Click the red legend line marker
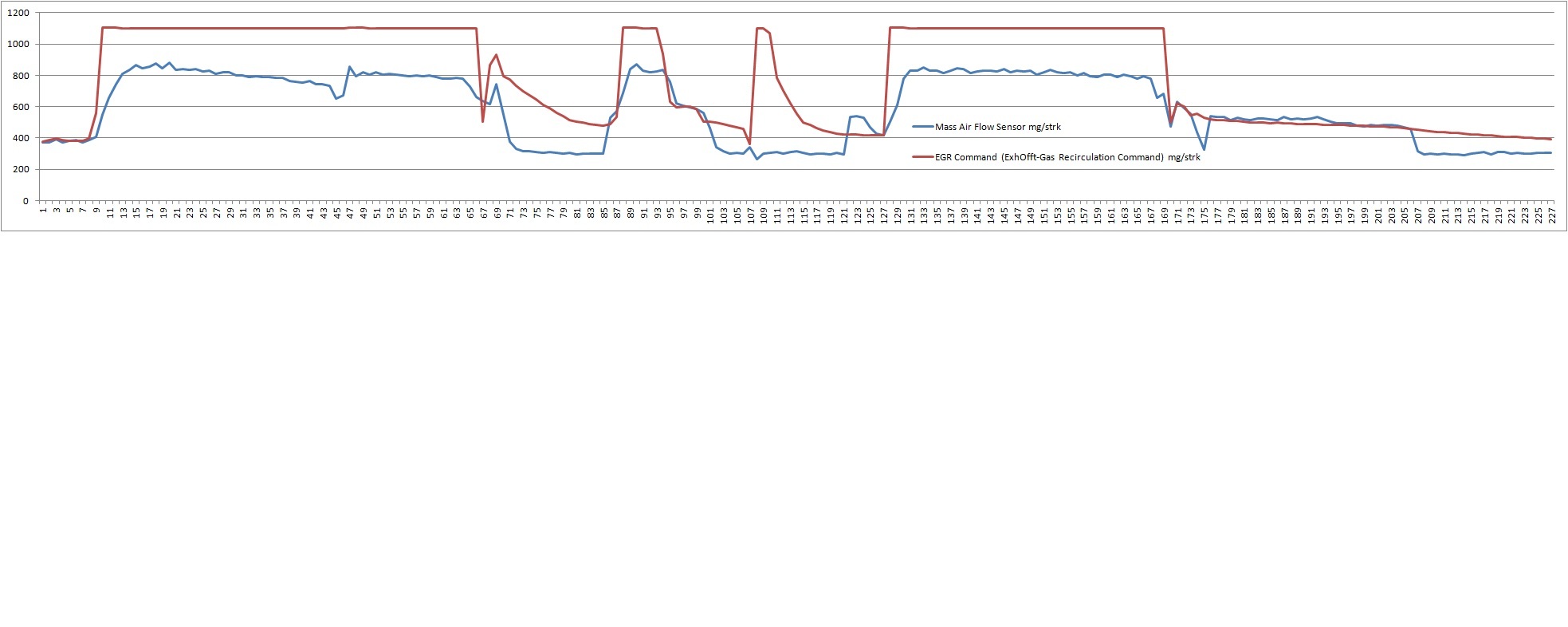The image size is (1568, 627). coord(922,157)
